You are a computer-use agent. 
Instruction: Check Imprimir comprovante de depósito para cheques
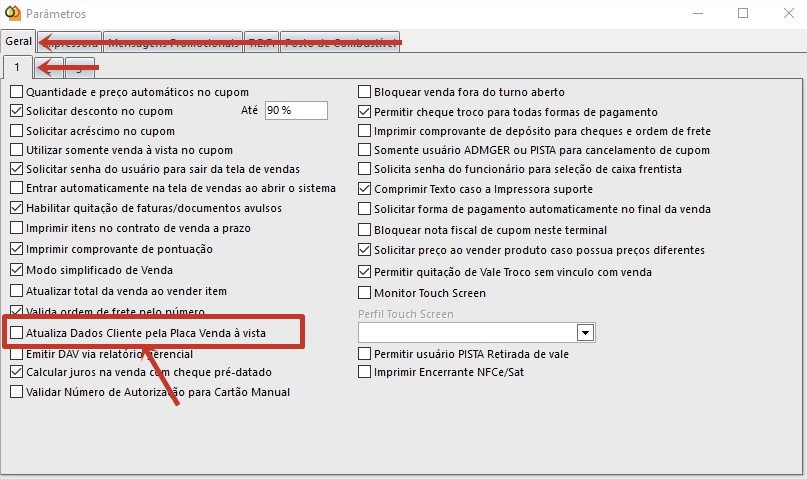364,131
